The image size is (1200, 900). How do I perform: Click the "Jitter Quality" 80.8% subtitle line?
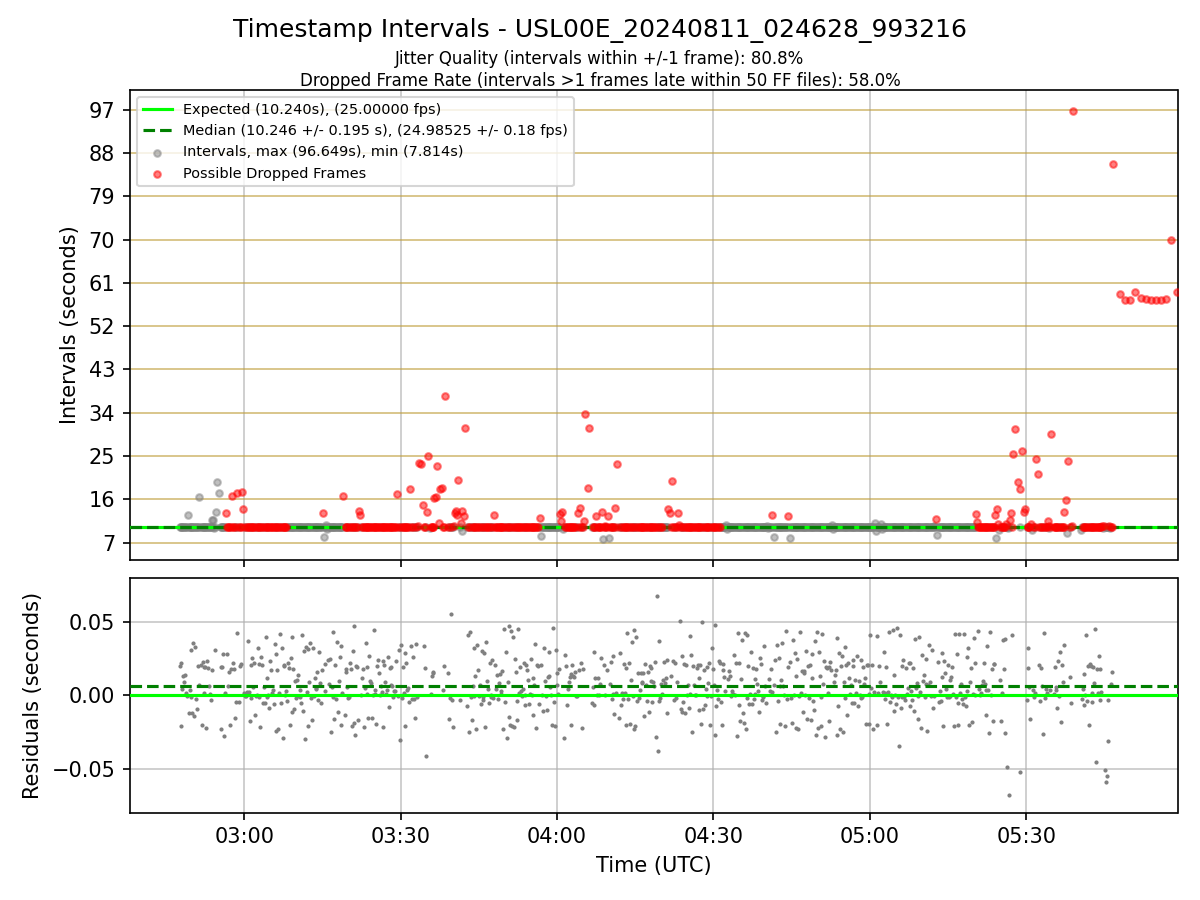coord(599,58)
